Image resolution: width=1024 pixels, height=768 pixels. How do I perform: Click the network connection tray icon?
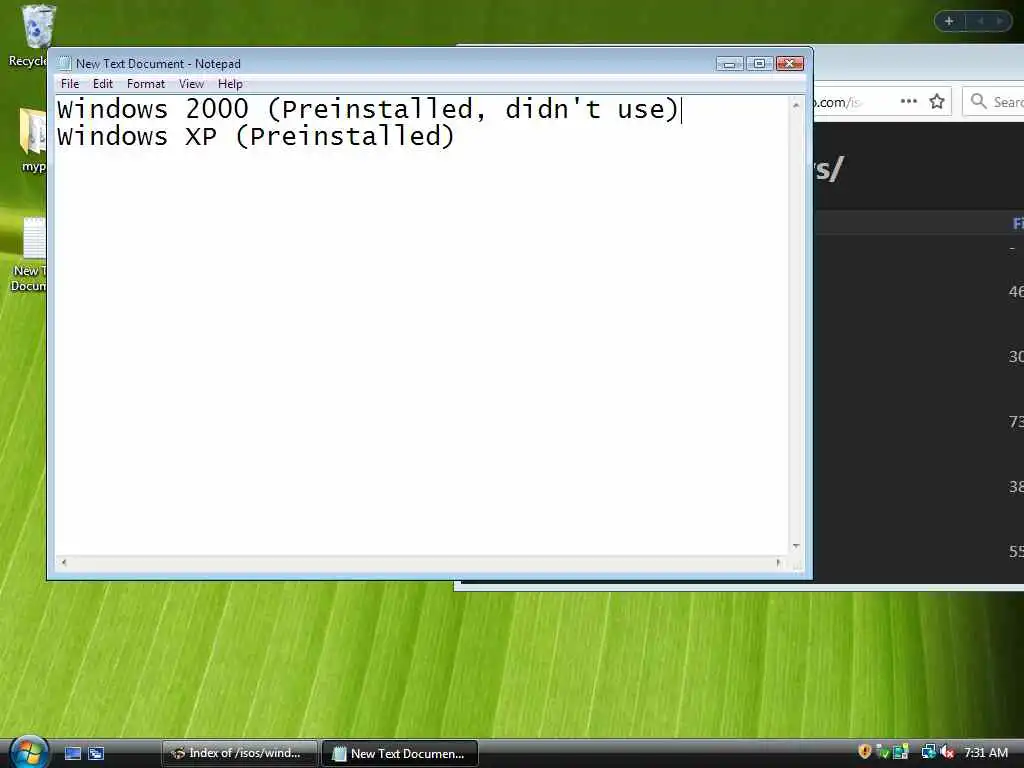click(x=928, y=752)
